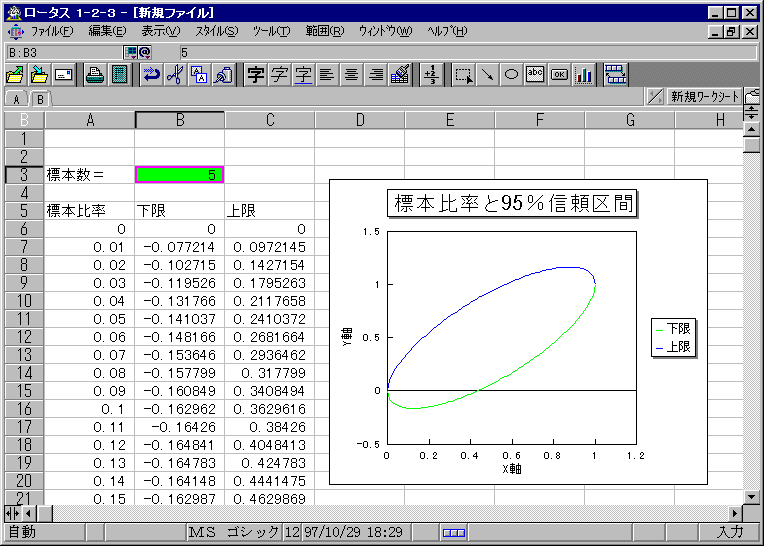Click the font size 12 selector

pyautogui.click(x=292, y=532)
